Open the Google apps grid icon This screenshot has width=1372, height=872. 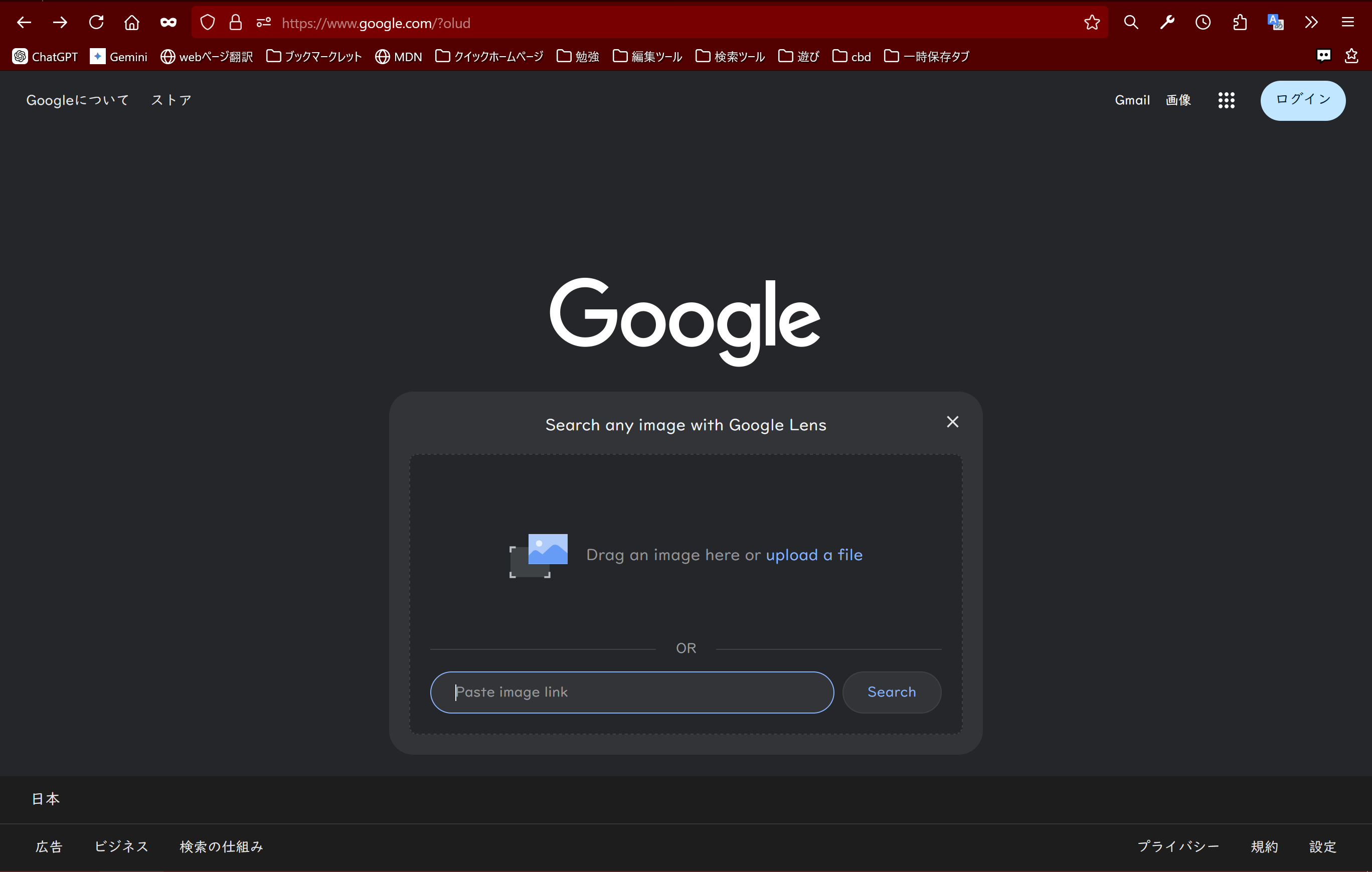pyautogui.click(x=1226, y=100)
